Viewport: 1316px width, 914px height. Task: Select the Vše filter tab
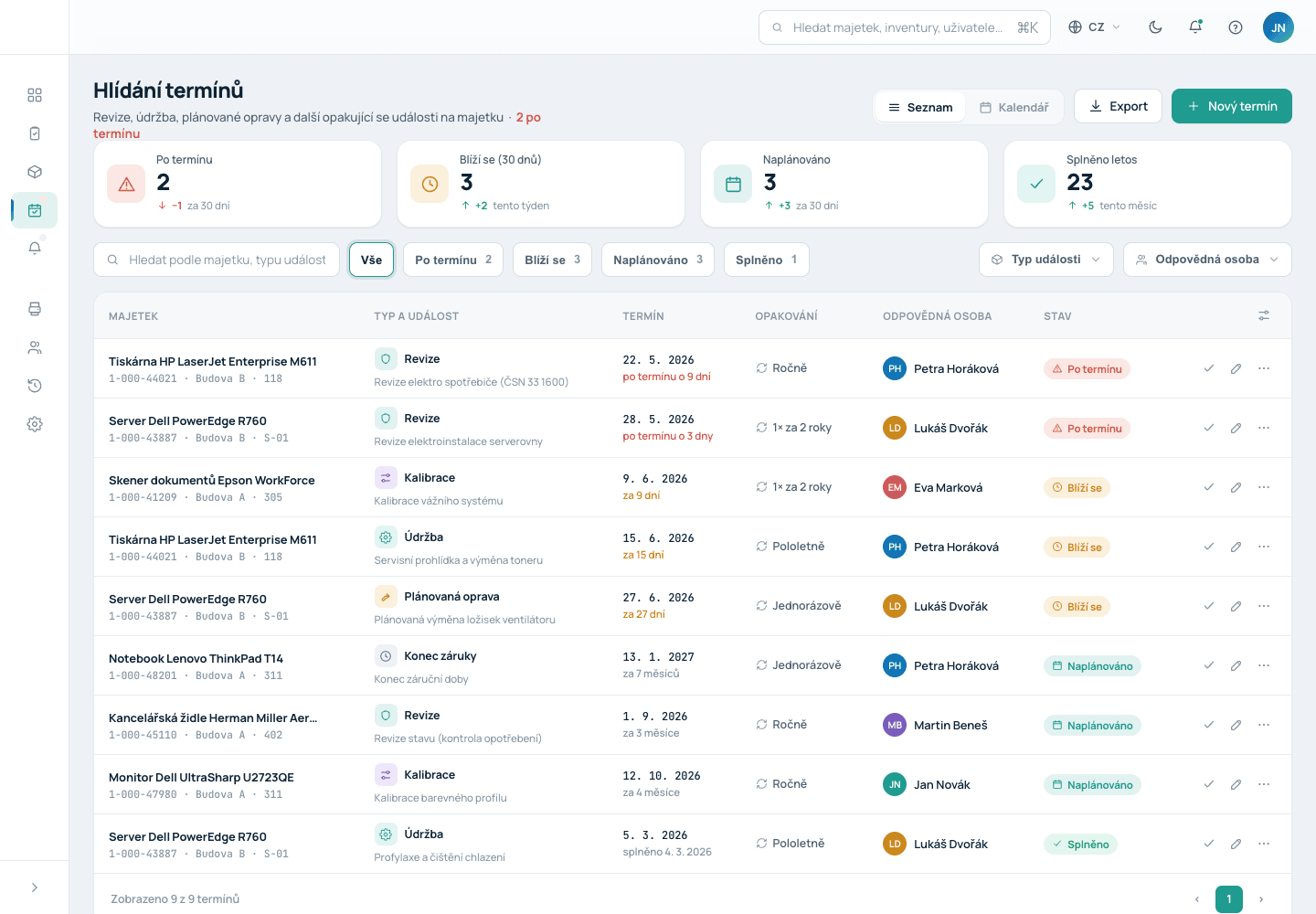click(372, 260)
